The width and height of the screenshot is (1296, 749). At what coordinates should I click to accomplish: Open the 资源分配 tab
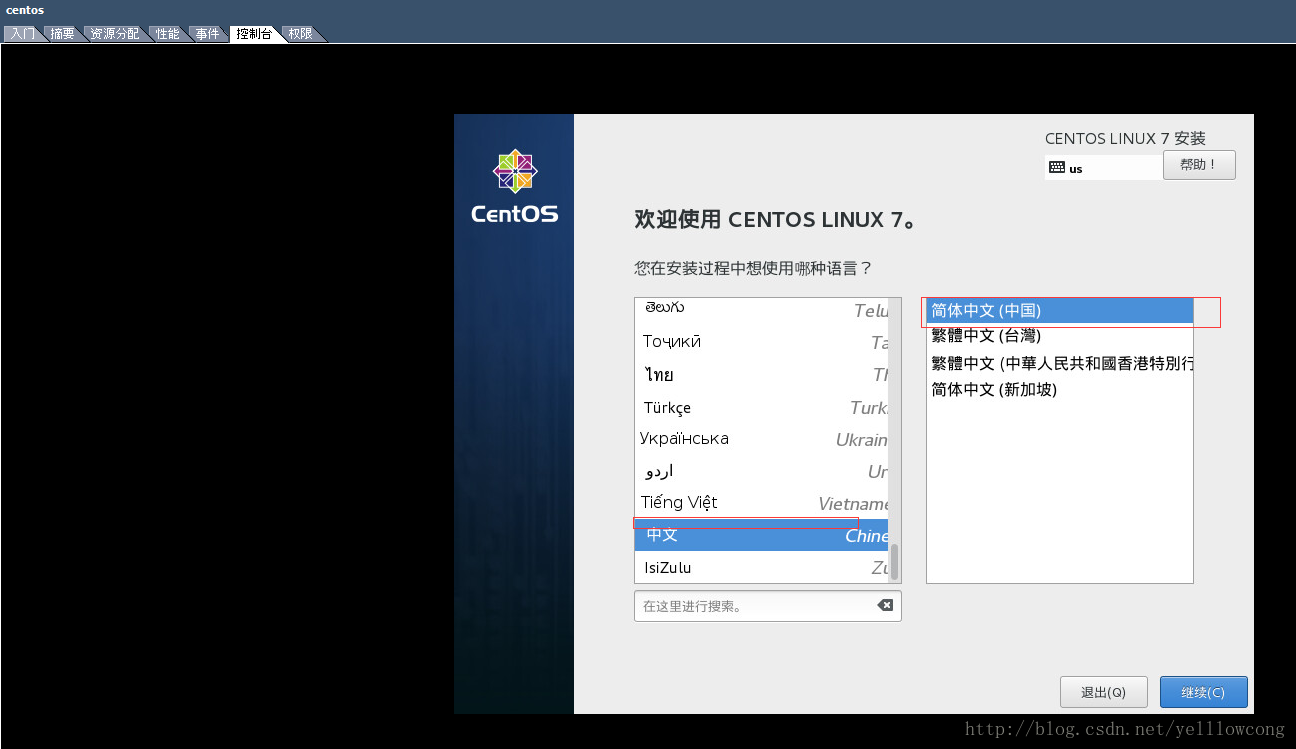pyautogui.click(x=114, y=34)
